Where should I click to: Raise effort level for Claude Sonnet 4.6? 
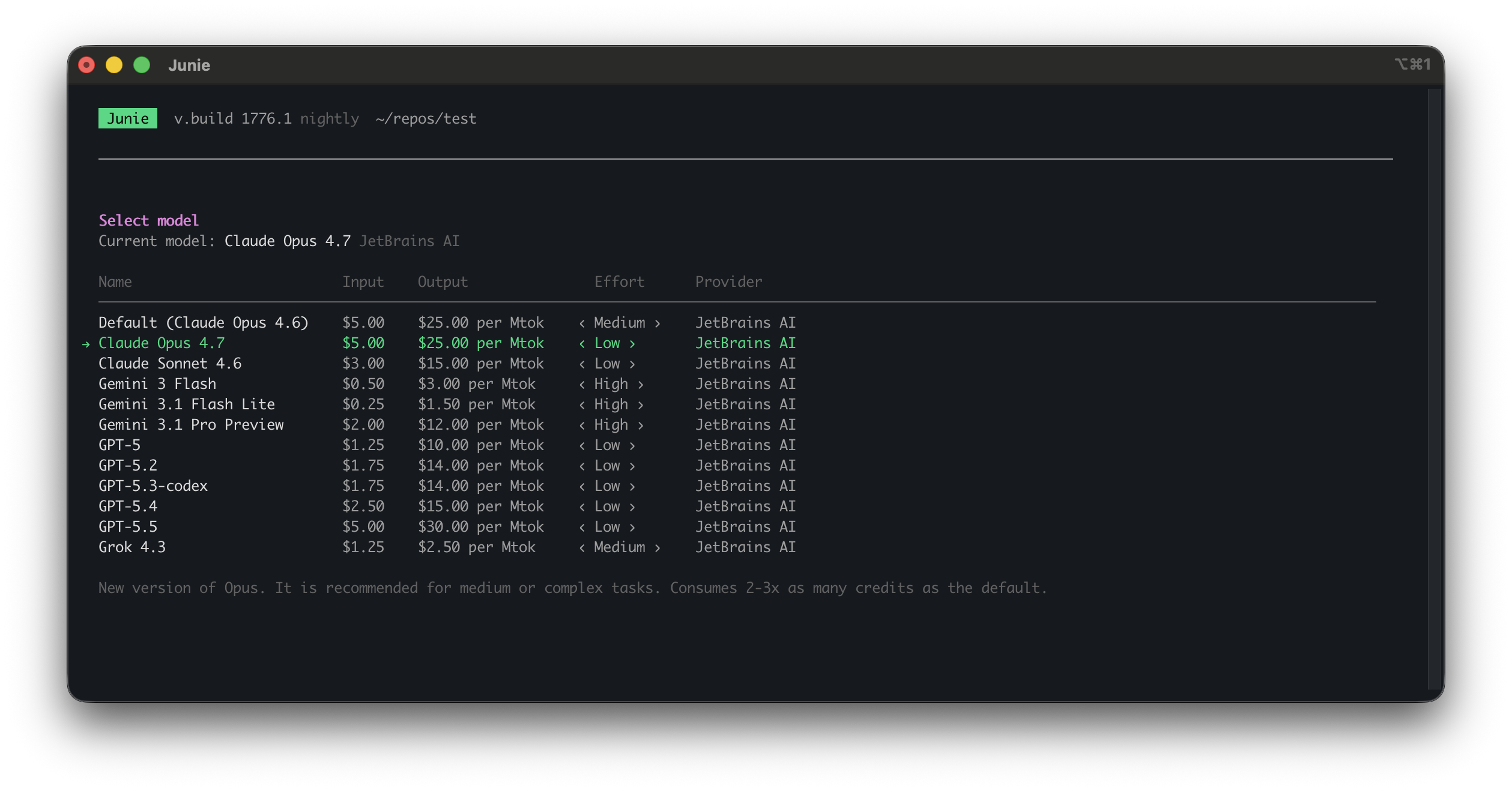632,364
